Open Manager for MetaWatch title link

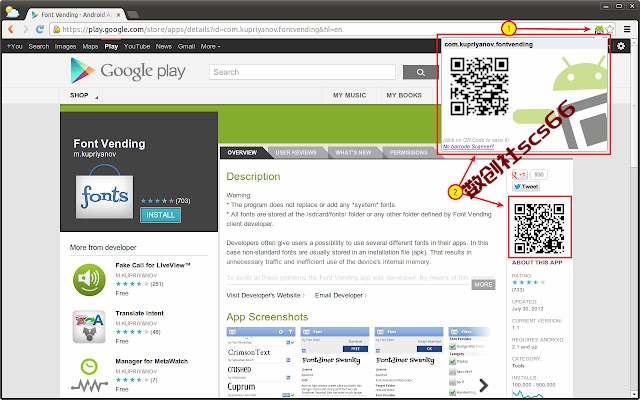pyautogui.click(x=151, y=361)
